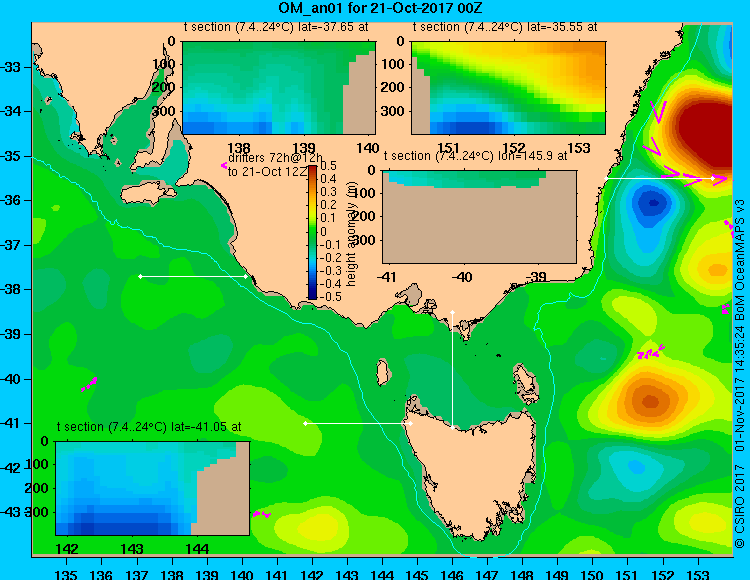Image resolution: width=750 pixels, height=580 pixels.
Task: Click the -0.5 color bar tick label
Action: click(x=330, y=297)
